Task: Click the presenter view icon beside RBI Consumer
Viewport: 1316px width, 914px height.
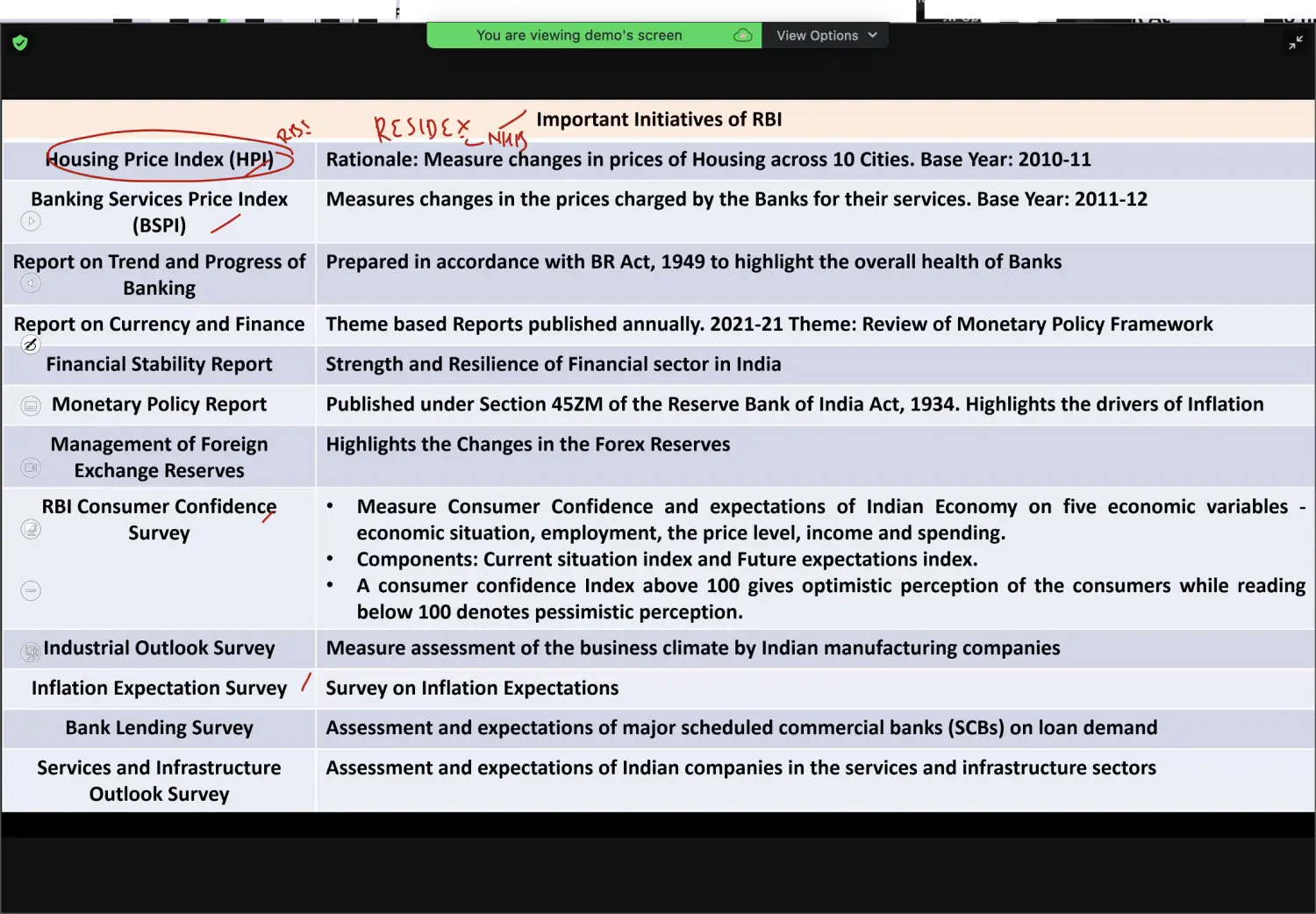Action: coord(31,529)
